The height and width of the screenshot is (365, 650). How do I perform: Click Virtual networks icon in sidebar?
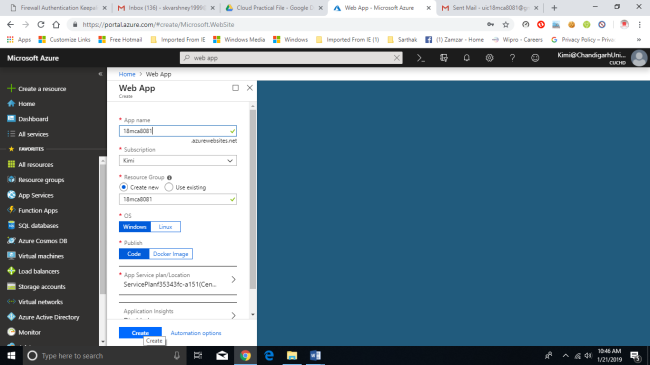(x=11, y=302)
